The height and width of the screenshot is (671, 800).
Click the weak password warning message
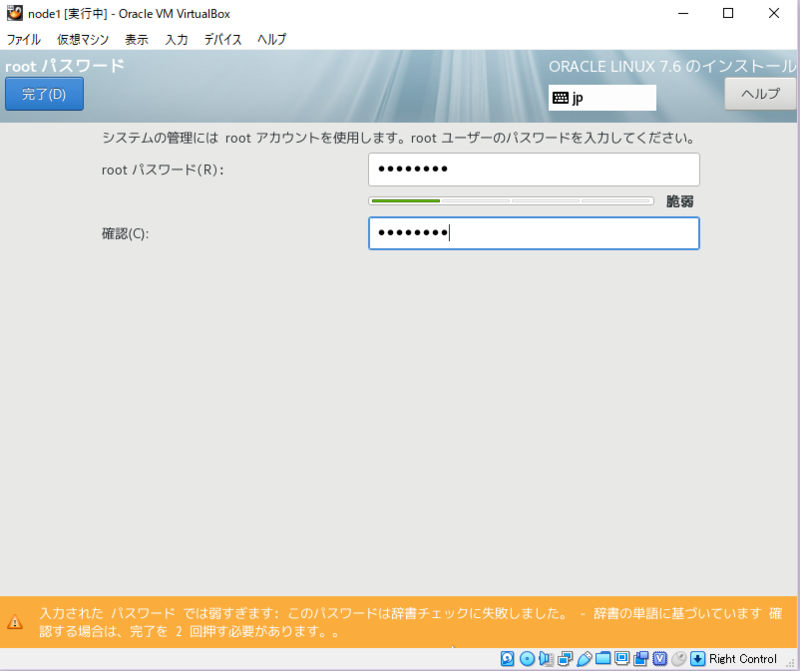tap(411, 622)
